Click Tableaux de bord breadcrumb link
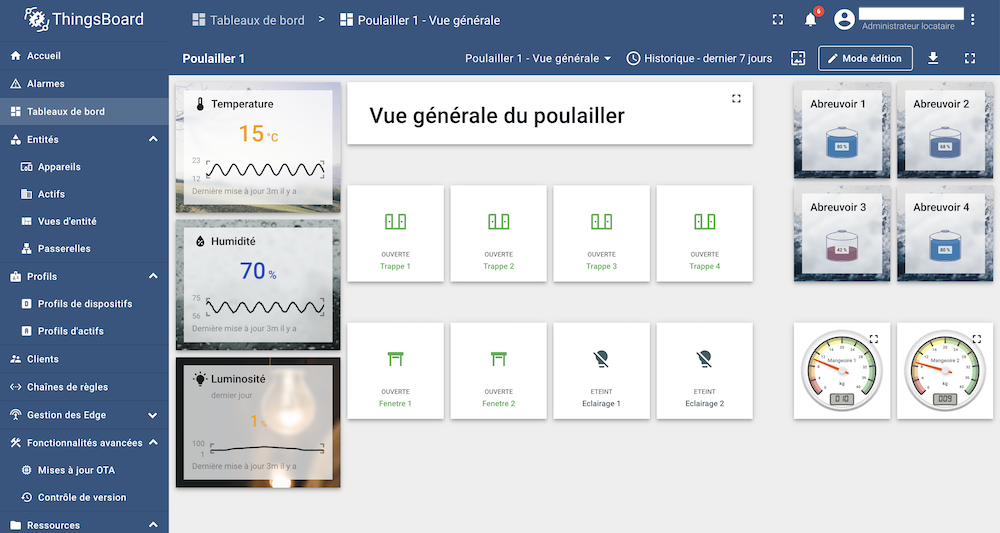The height and width of the screenshot is (533, 1000). 257,20
